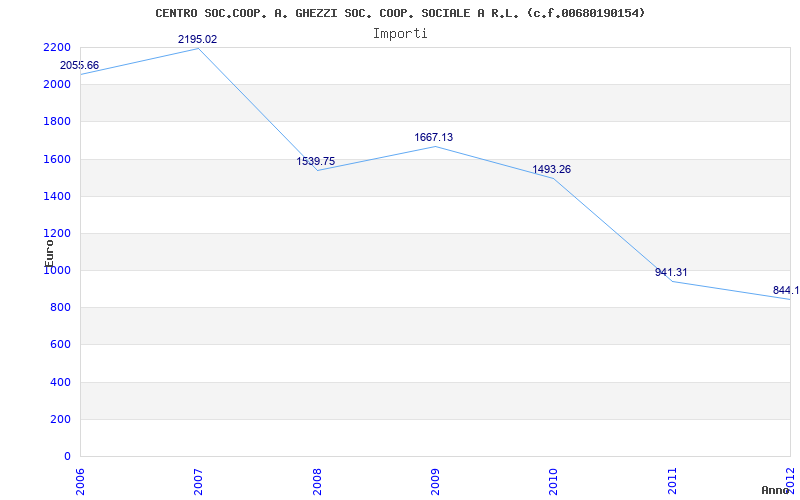The image size is (800, 500).
Task: Click the 2007 year label on x-axis
Action: pos(199,479)
